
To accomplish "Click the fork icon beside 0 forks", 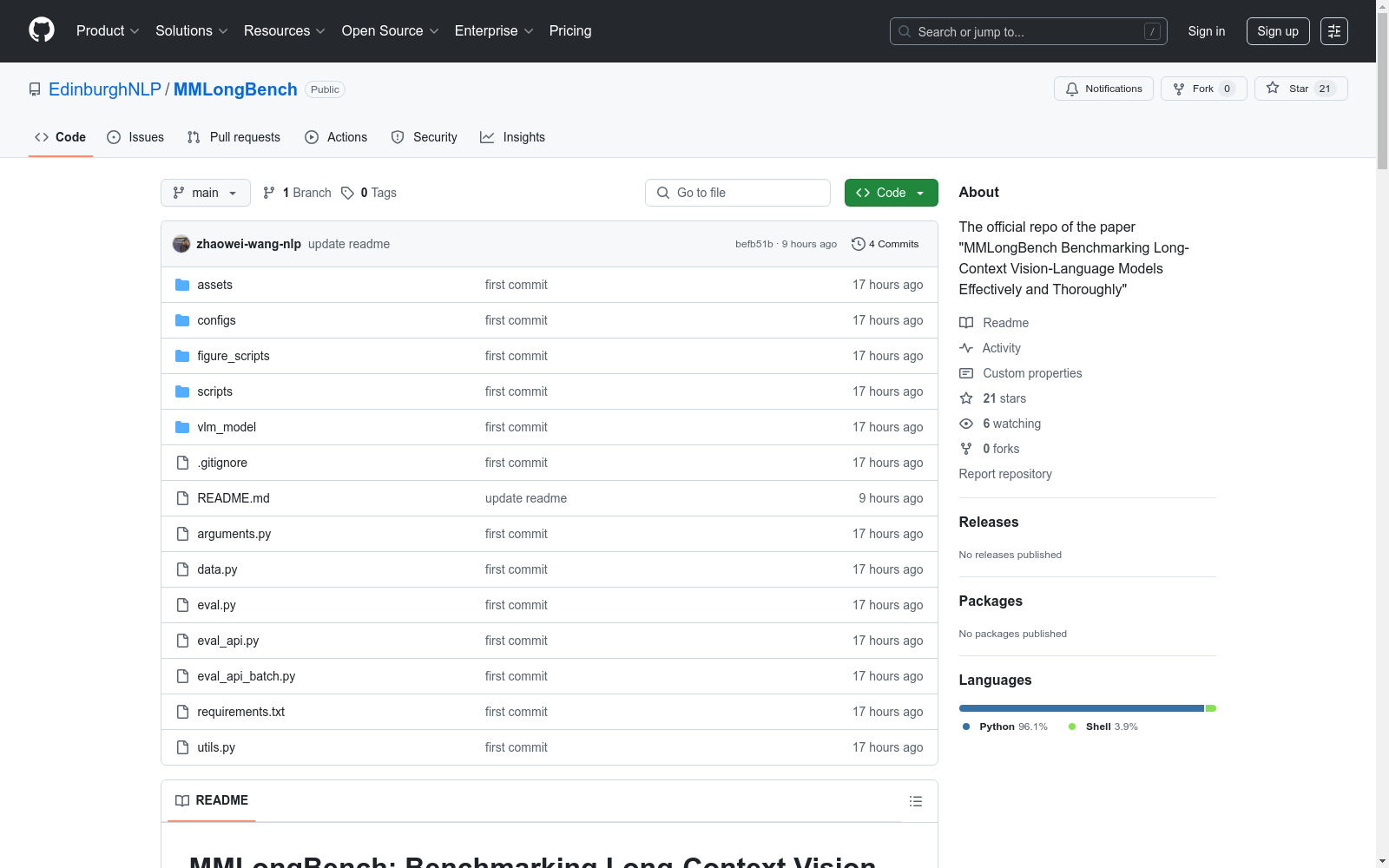I will coord(966,449).
